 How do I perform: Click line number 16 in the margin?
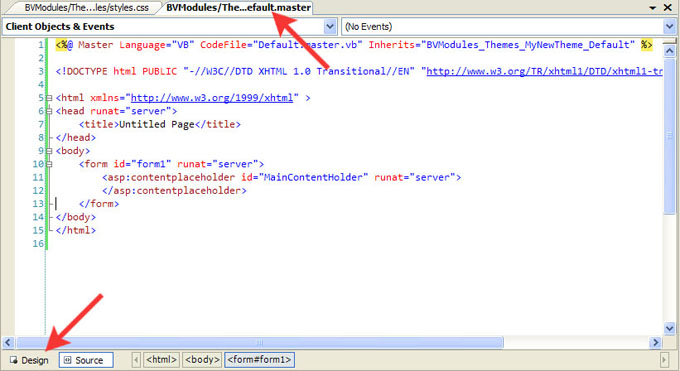click(x=38, y=244)
